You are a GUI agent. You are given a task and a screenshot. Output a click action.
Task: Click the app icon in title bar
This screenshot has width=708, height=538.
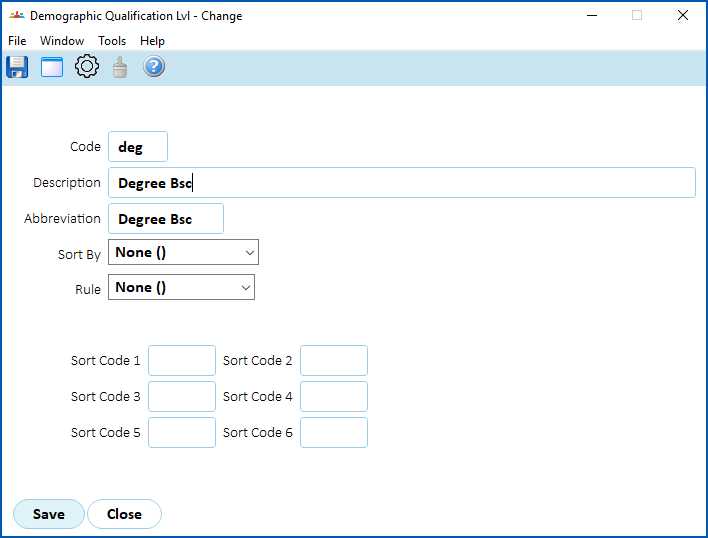[x=17, y=16]
